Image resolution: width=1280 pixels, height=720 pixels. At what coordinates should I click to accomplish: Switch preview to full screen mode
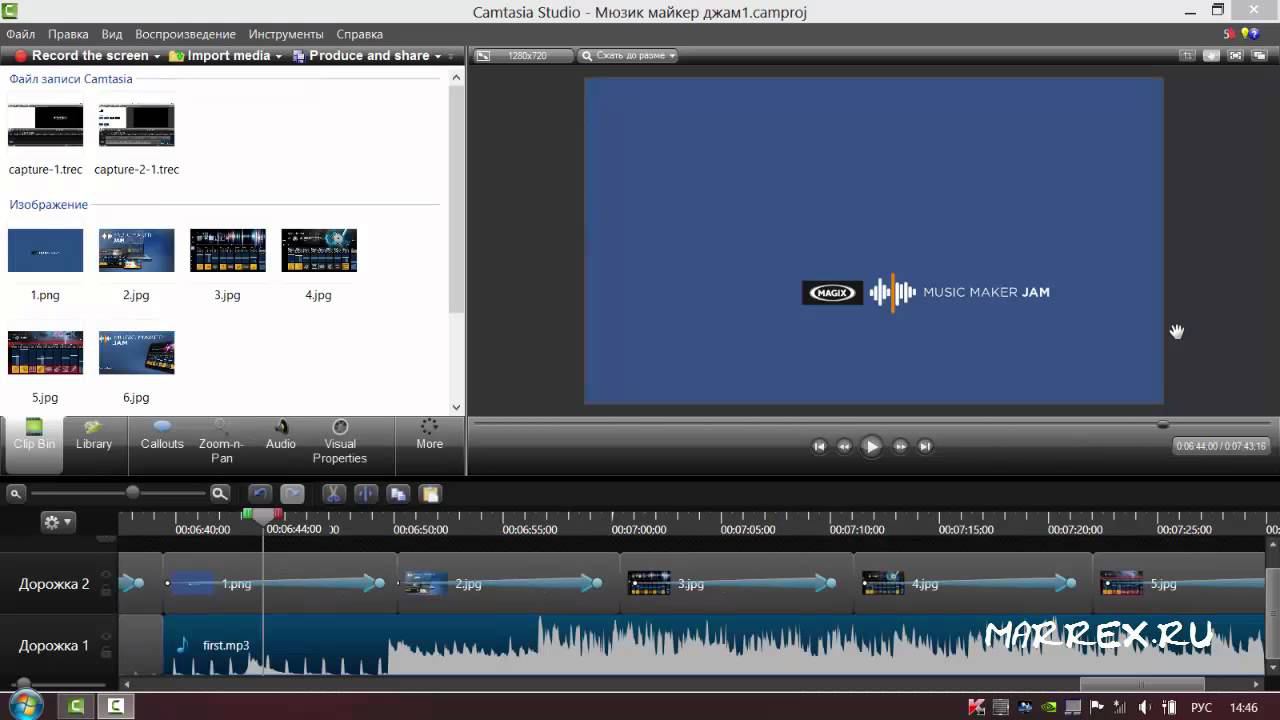(x=1236, y=56)
